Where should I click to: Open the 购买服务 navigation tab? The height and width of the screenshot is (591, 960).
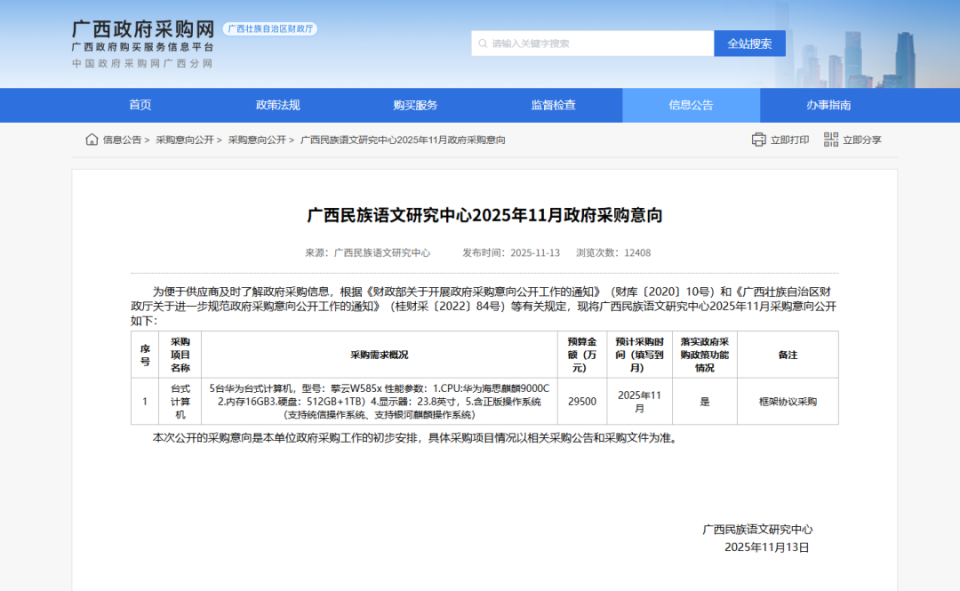pos(416,104)
